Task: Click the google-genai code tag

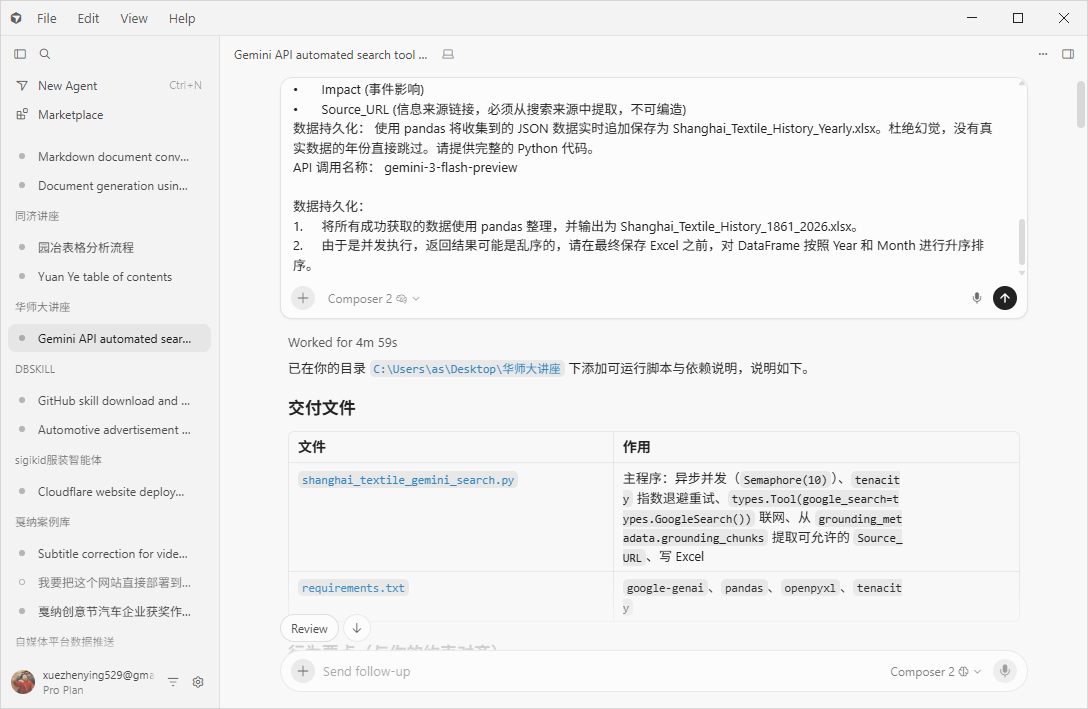Action: pos(665,588)
